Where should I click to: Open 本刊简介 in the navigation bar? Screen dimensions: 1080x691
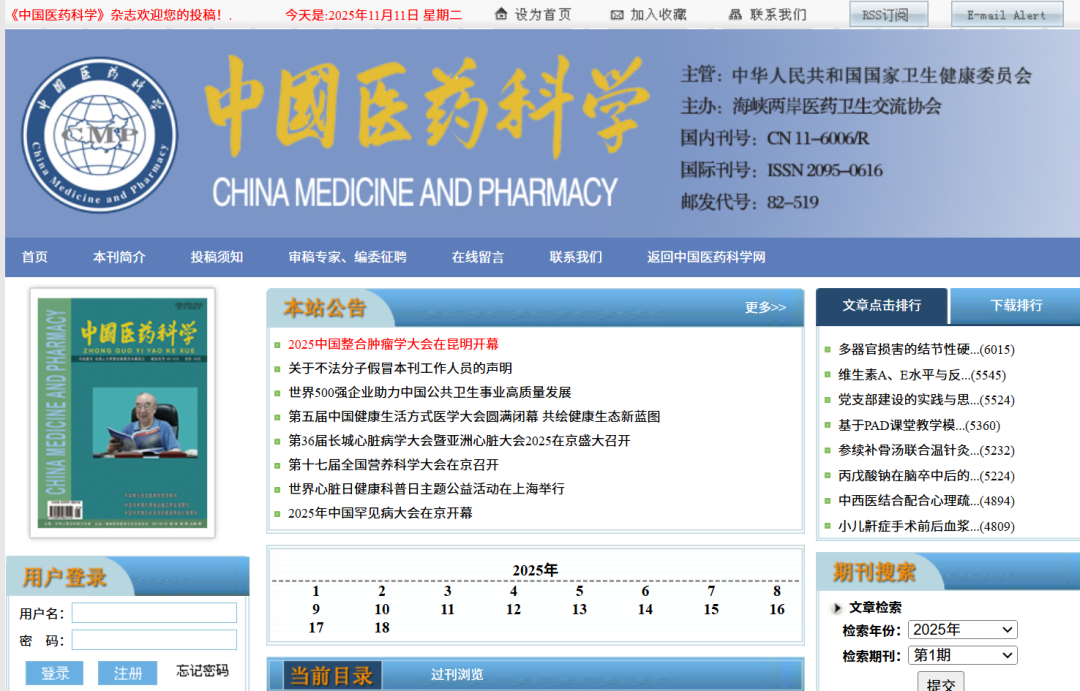coord(119,257)
